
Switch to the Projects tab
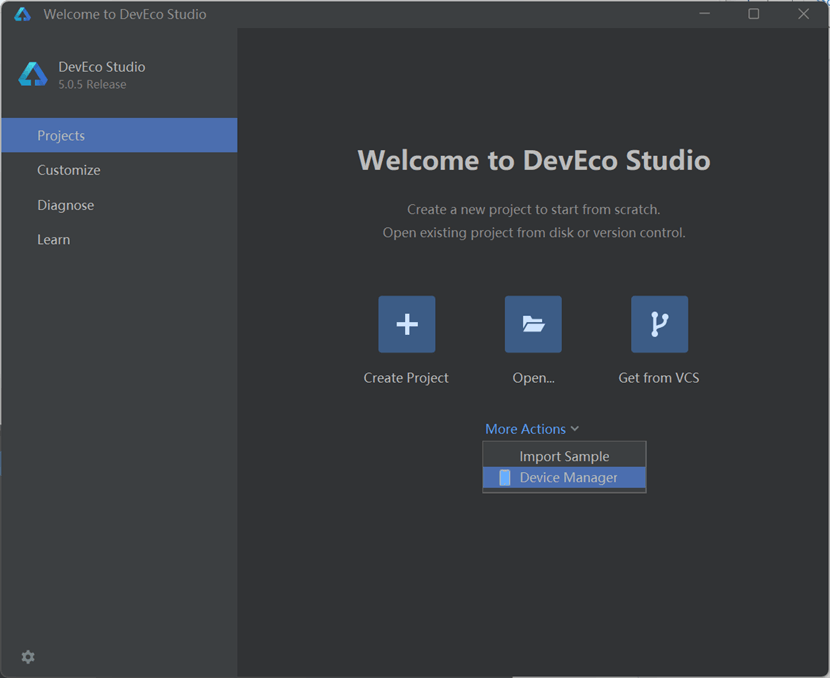click(120, 135)
